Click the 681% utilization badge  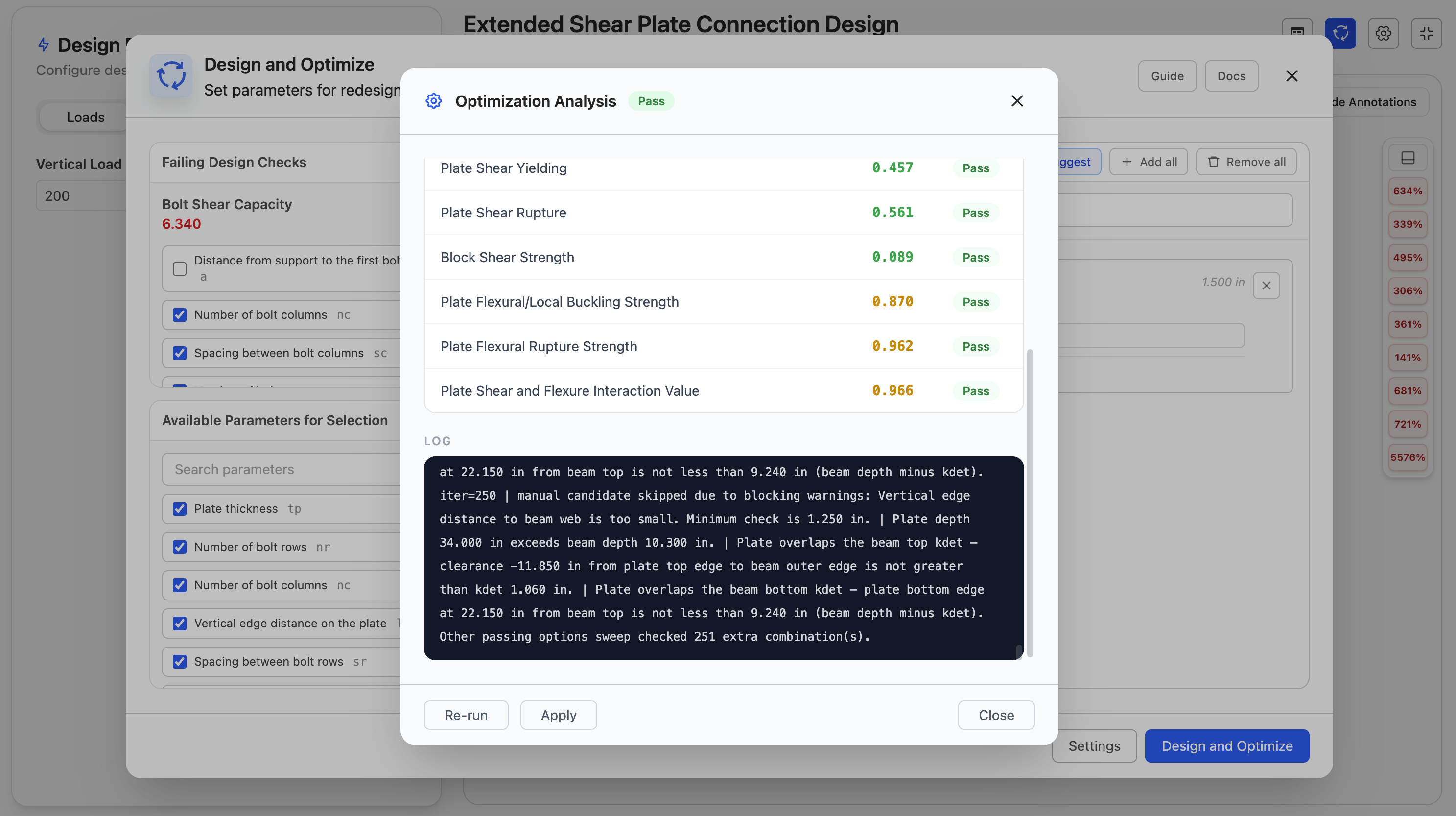pyautogui.click(x=1408, y=391)
